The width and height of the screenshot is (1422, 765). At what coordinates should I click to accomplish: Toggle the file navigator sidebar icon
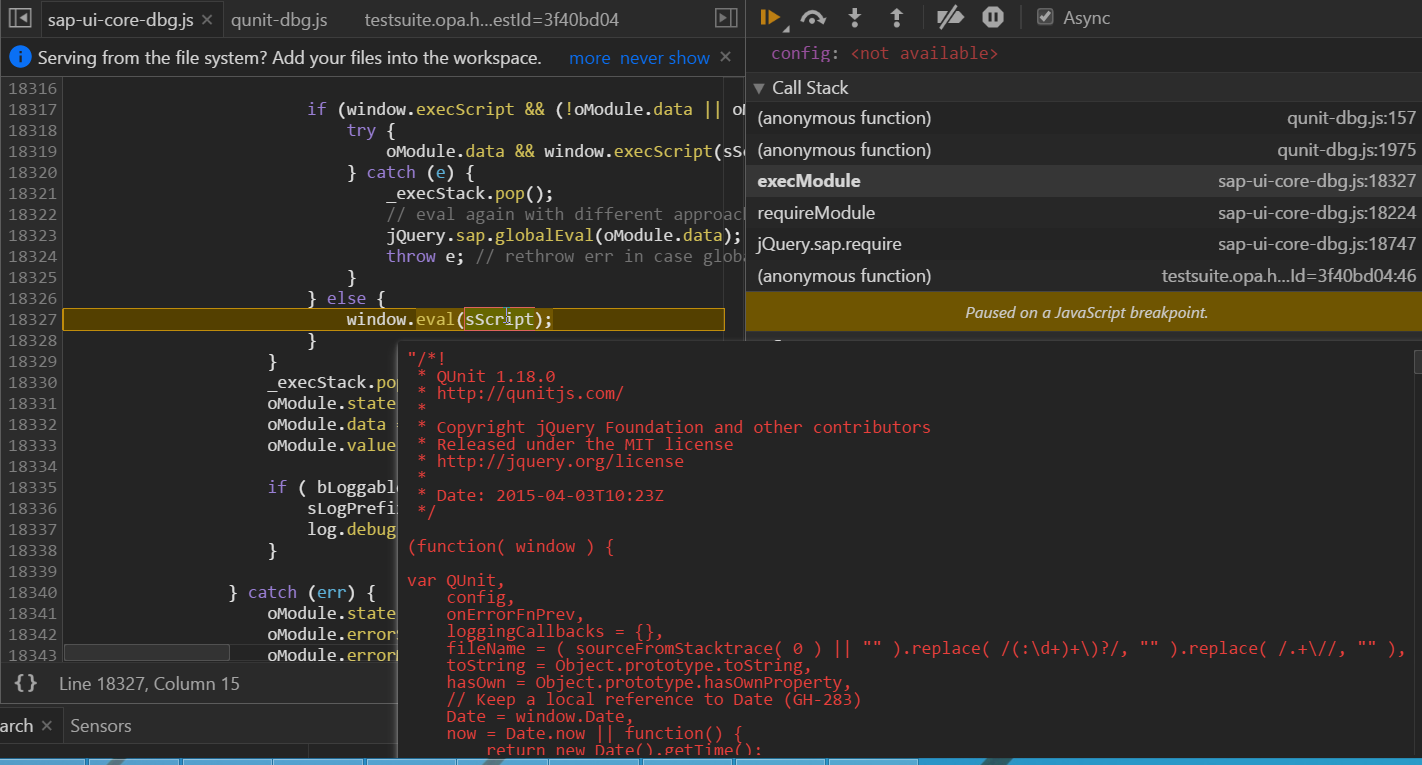[18, 19]
